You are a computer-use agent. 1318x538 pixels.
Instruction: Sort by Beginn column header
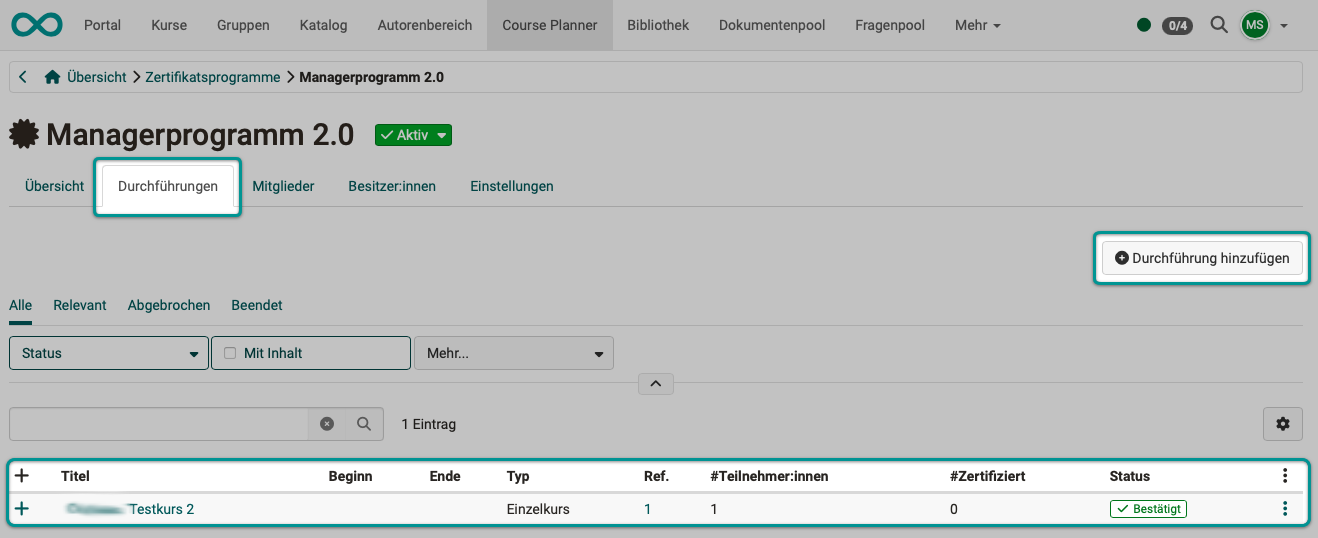pos(350,476)
